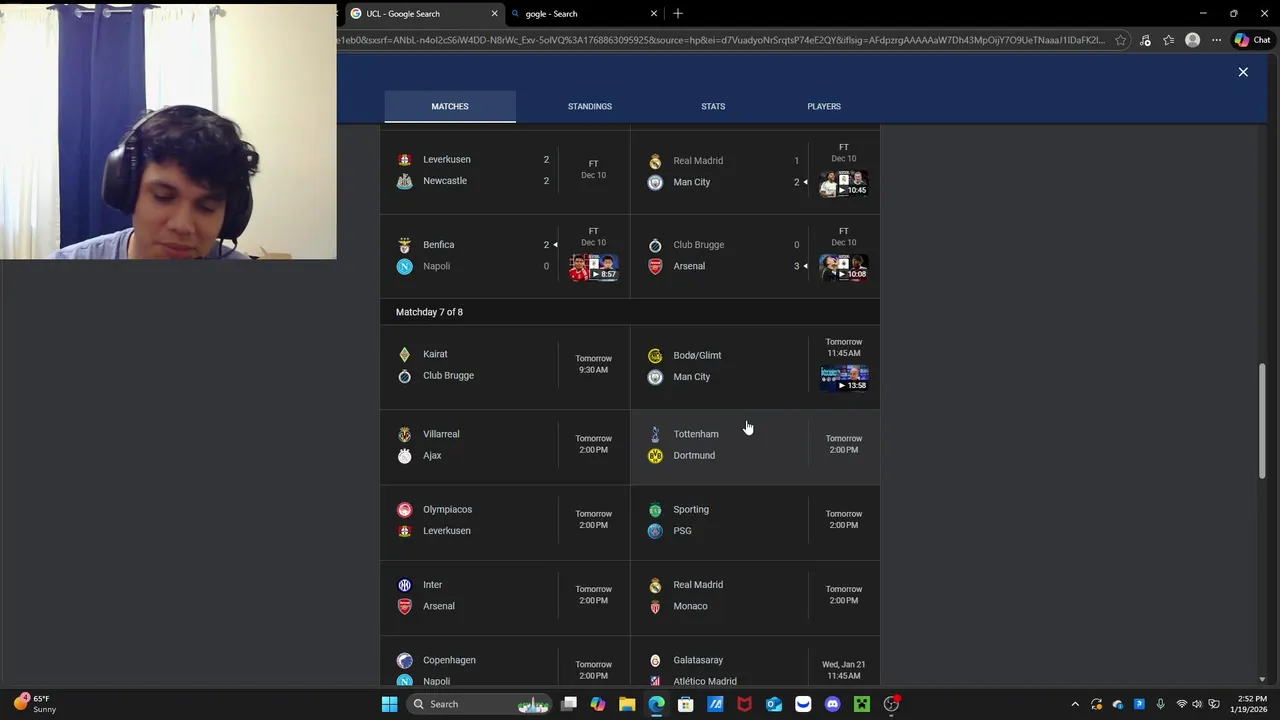The width and height of the screenshot is (1280, 720).
Task: Switch to the Standings tab
Action: click(x=590, y=106)
